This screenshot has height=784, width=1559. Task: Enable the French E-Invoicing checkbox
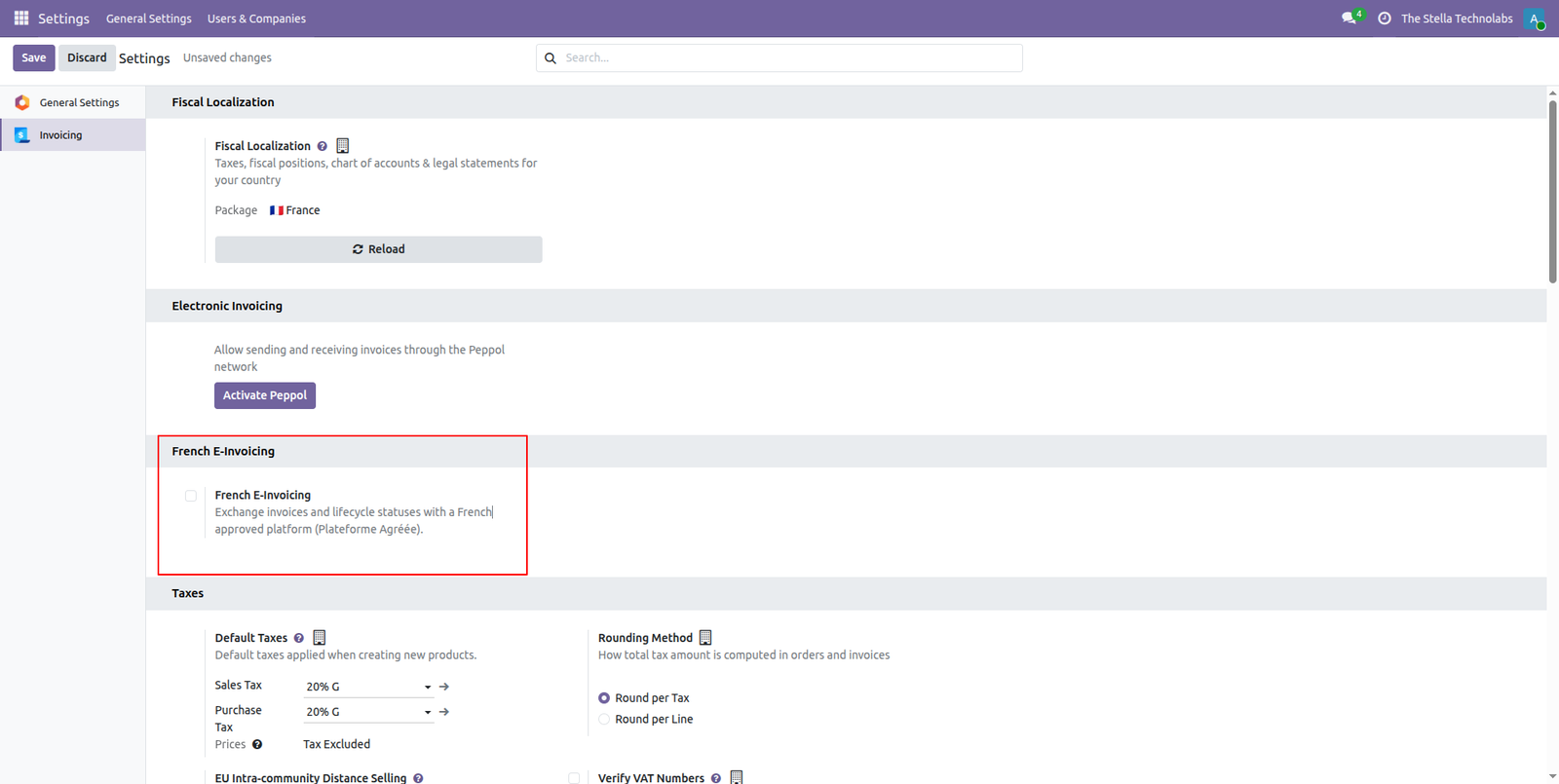pyautogui.click(x=191, y=496)
